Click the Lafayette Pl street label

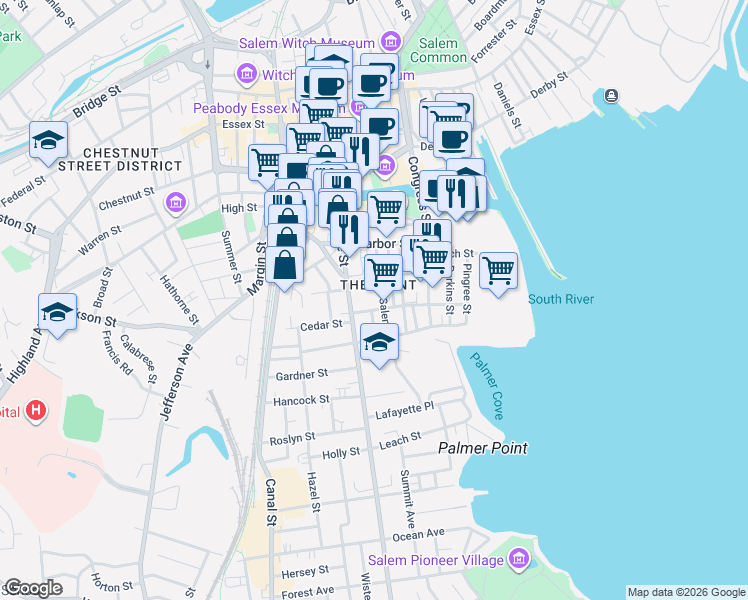(x=405, y=410)
